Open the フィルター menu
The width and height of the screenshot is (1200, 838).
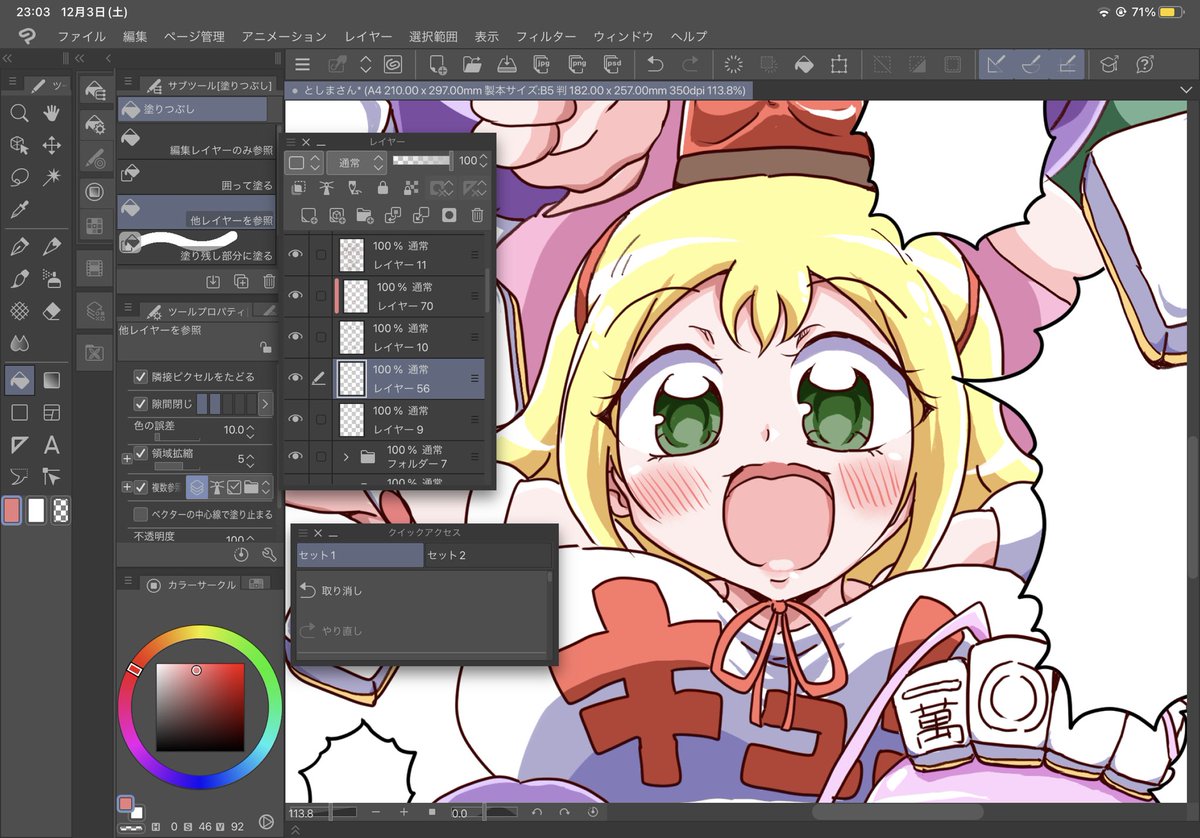[x=545, y=36]
